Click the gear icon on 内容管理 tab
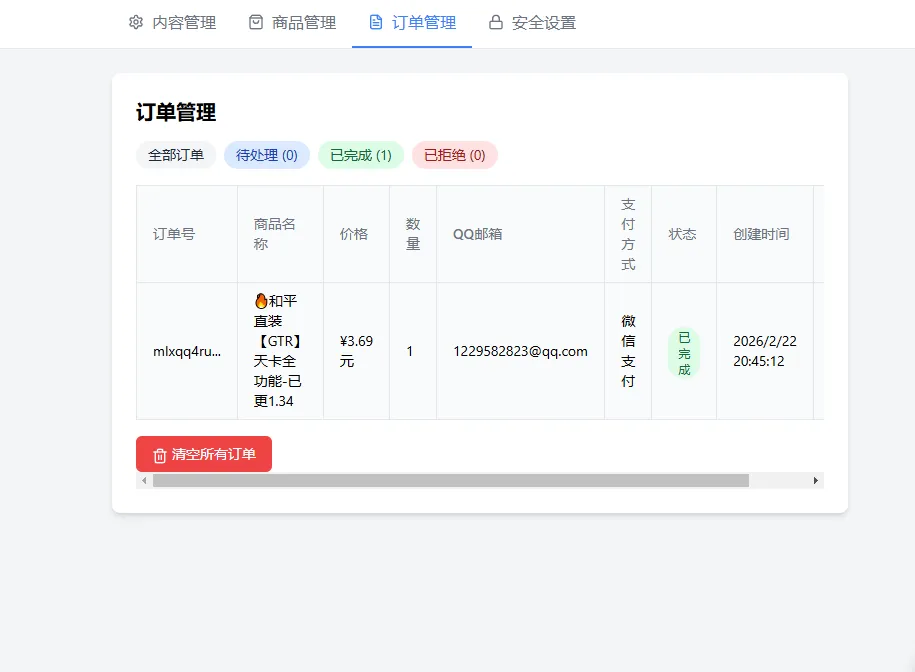Image resolution: width=915 pixels, height=672 pixels. point(136,23)
